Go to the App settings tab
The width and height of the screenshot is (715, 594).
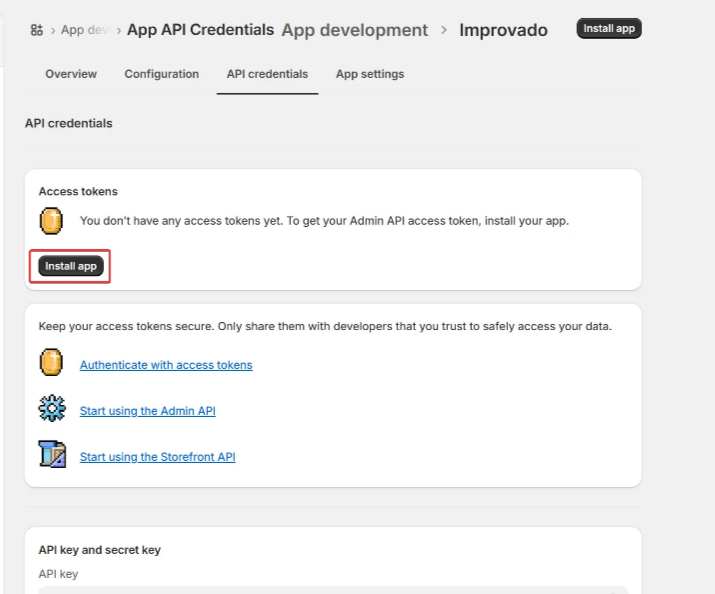[x=370, y=74]
